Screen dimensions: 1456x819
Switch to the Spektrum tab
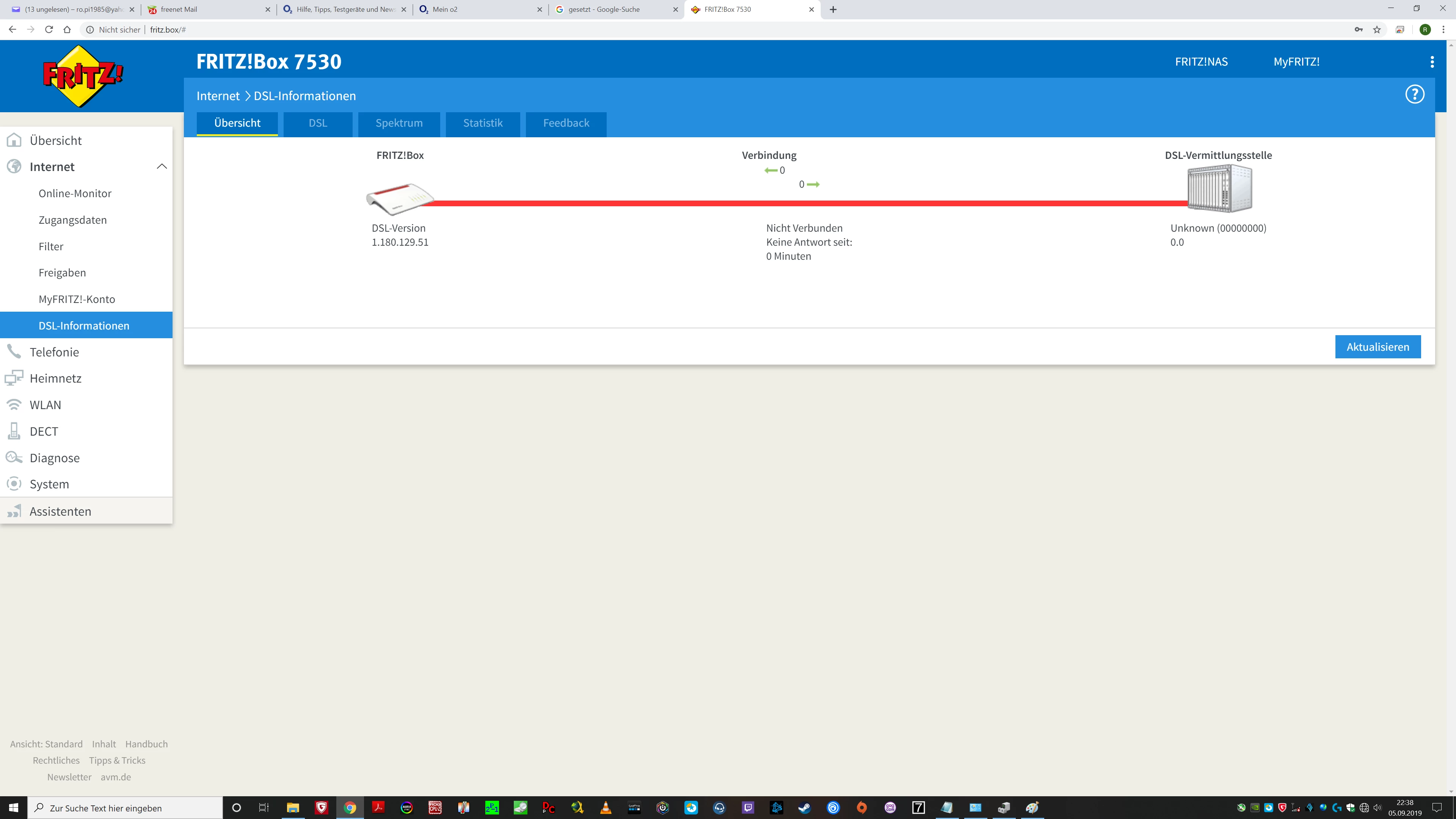399,123
